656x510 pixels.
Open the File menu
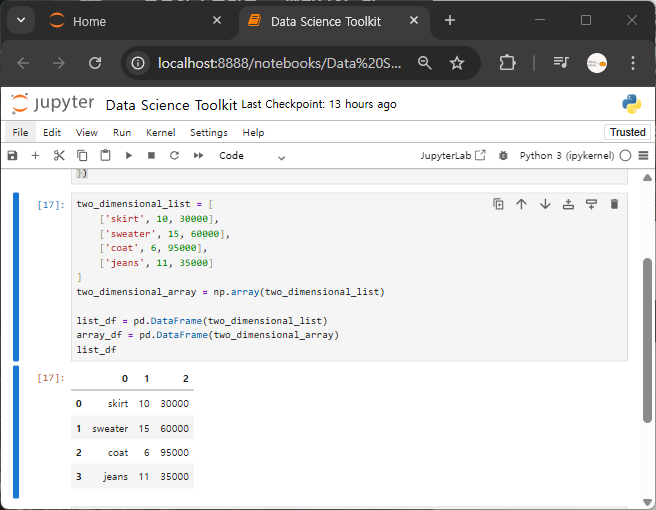point(20,133)
